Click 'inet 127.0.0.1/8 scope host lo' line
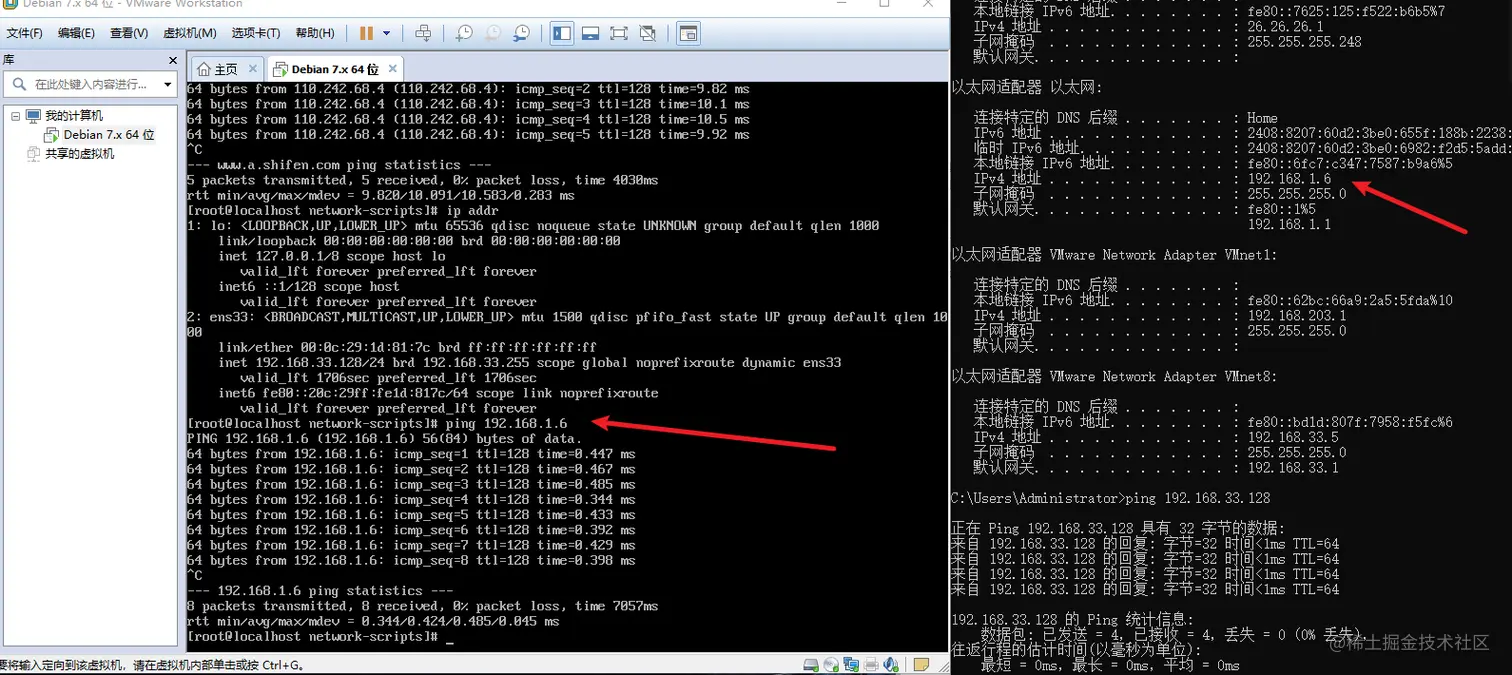This screenshot has width=1512, height=675. 332,256
